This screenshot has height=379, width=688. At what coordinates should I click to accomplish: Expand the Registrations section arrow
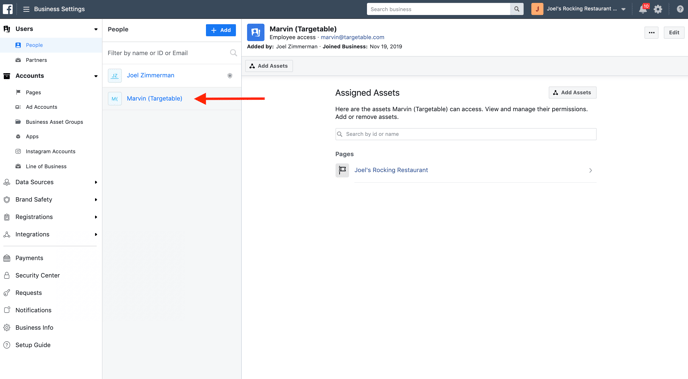(x=96, y=217)
